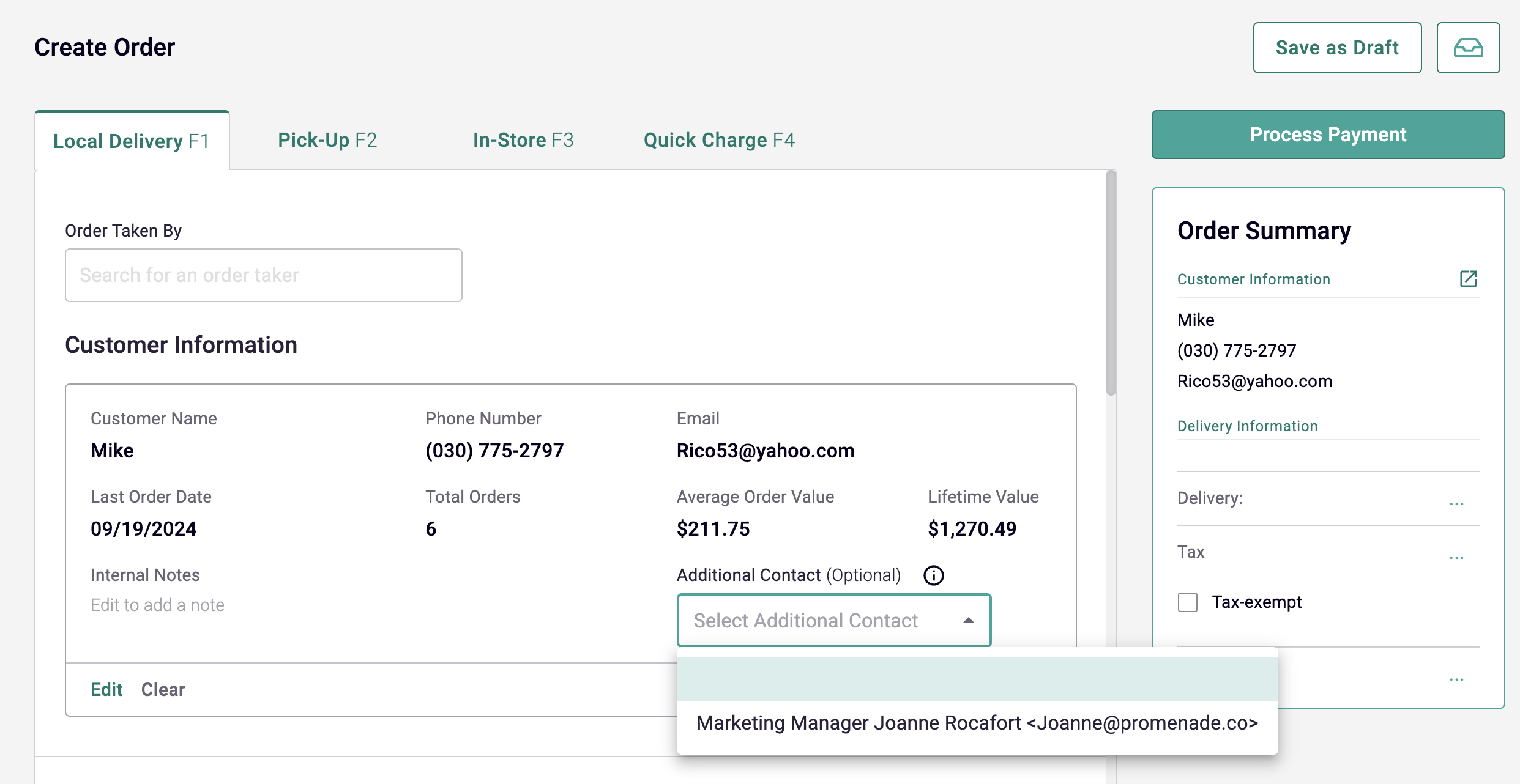
Task: Open customer details external link icon
Action: (1469, 279)
